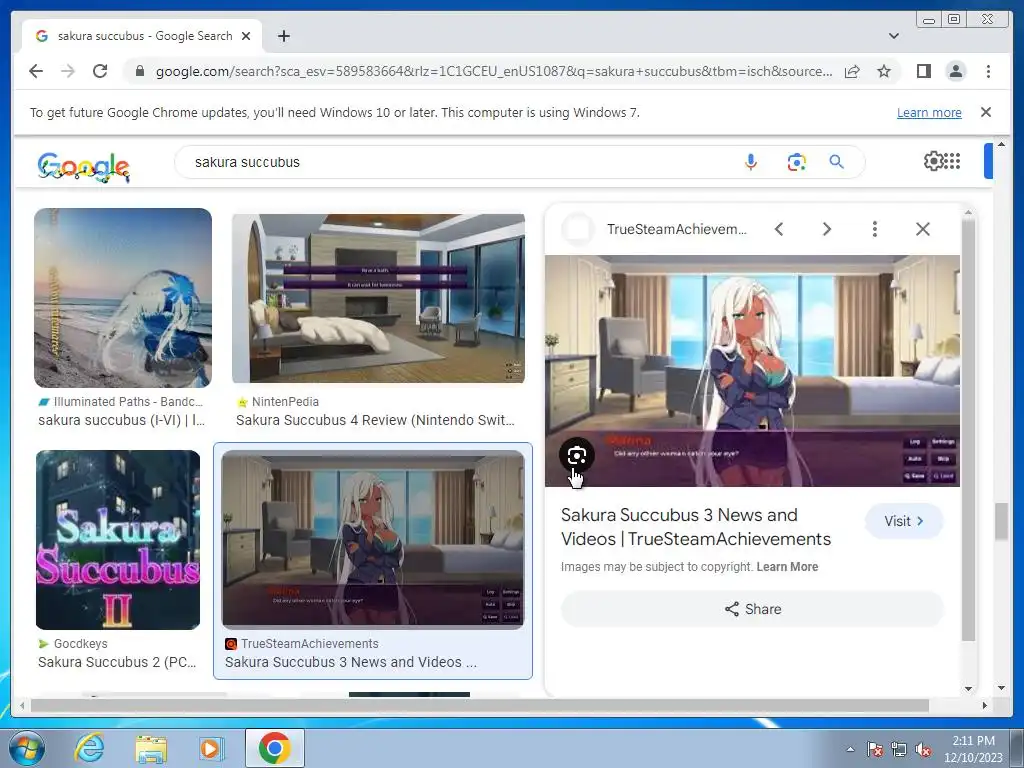Click the page vertical scrollbar thumb
This screenshot has width=1024, height=768.
coord(1001,521)
